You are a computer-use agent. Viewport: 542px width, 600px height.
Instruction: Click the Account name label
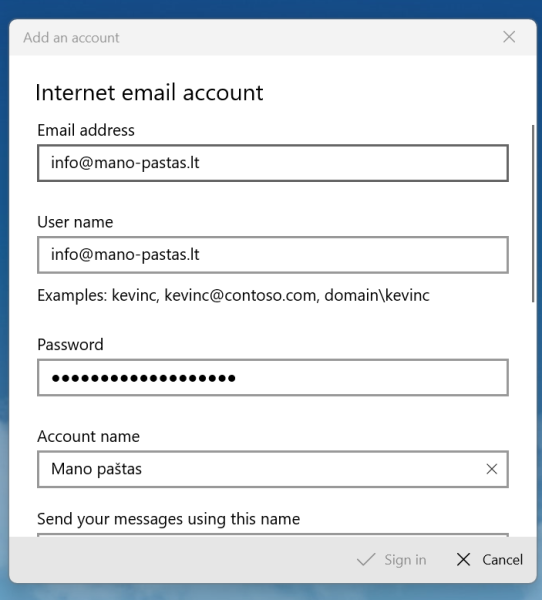click(x=88, y=437)
